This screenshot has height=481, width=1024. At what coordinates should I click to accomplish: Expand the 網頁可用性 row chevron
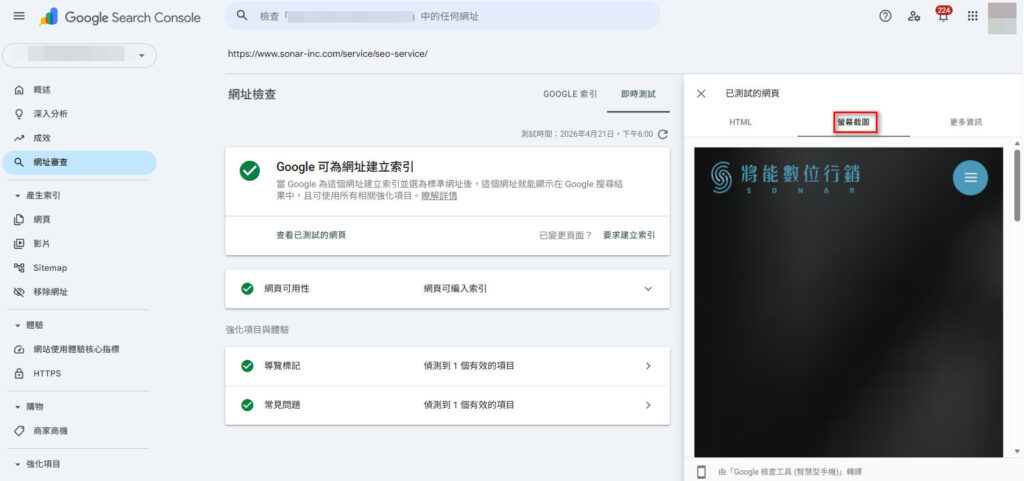(x=648, y=288)
